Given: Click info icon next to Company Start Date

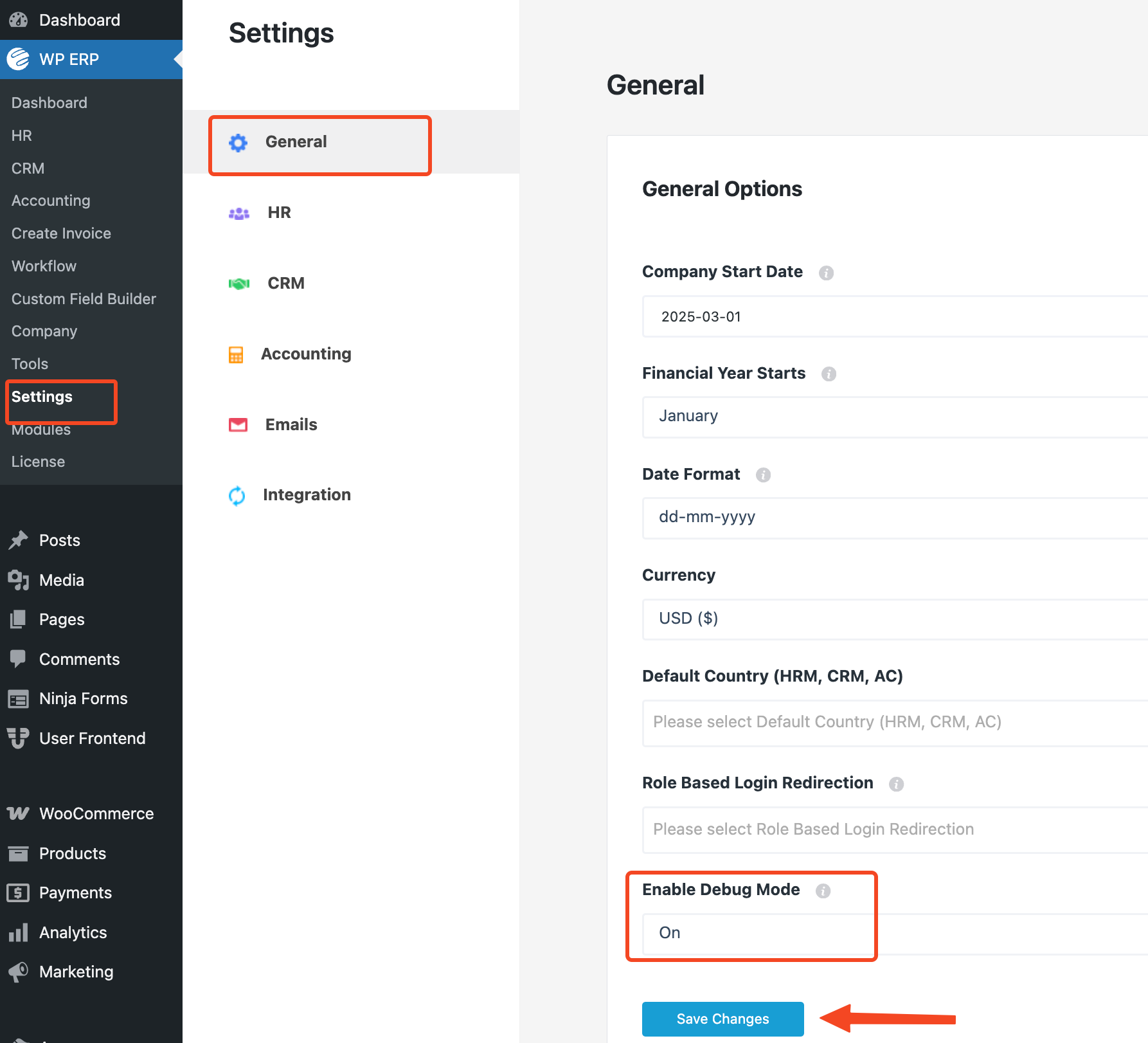Looking at the screenshot, I should click(826, 273).
